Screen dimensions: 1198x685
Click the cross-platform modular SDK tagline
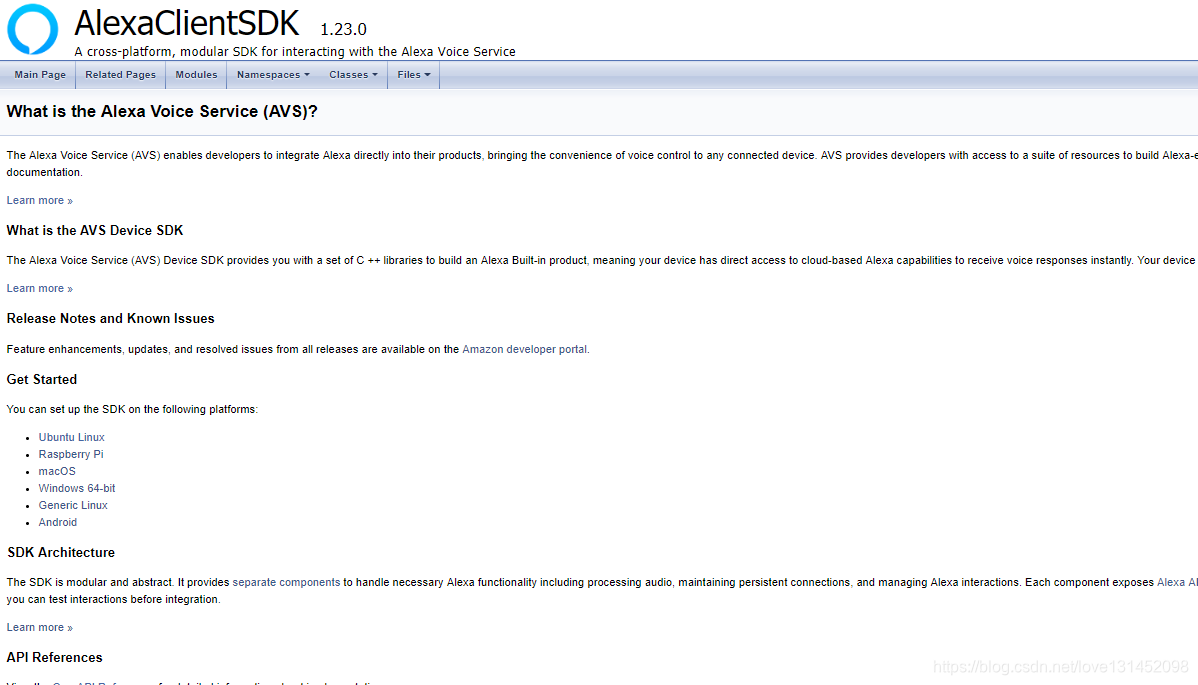coord(295,52)
